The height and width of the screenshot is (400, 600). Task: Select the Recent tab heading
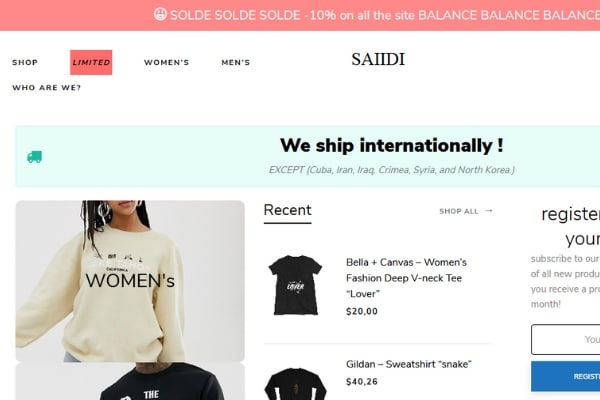(x=287, y=210)
